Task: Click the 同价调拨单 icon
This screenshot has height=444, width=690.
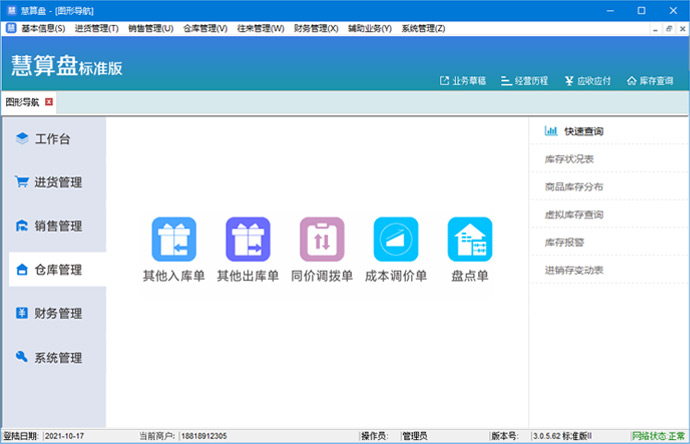Action: pos(321,240)
